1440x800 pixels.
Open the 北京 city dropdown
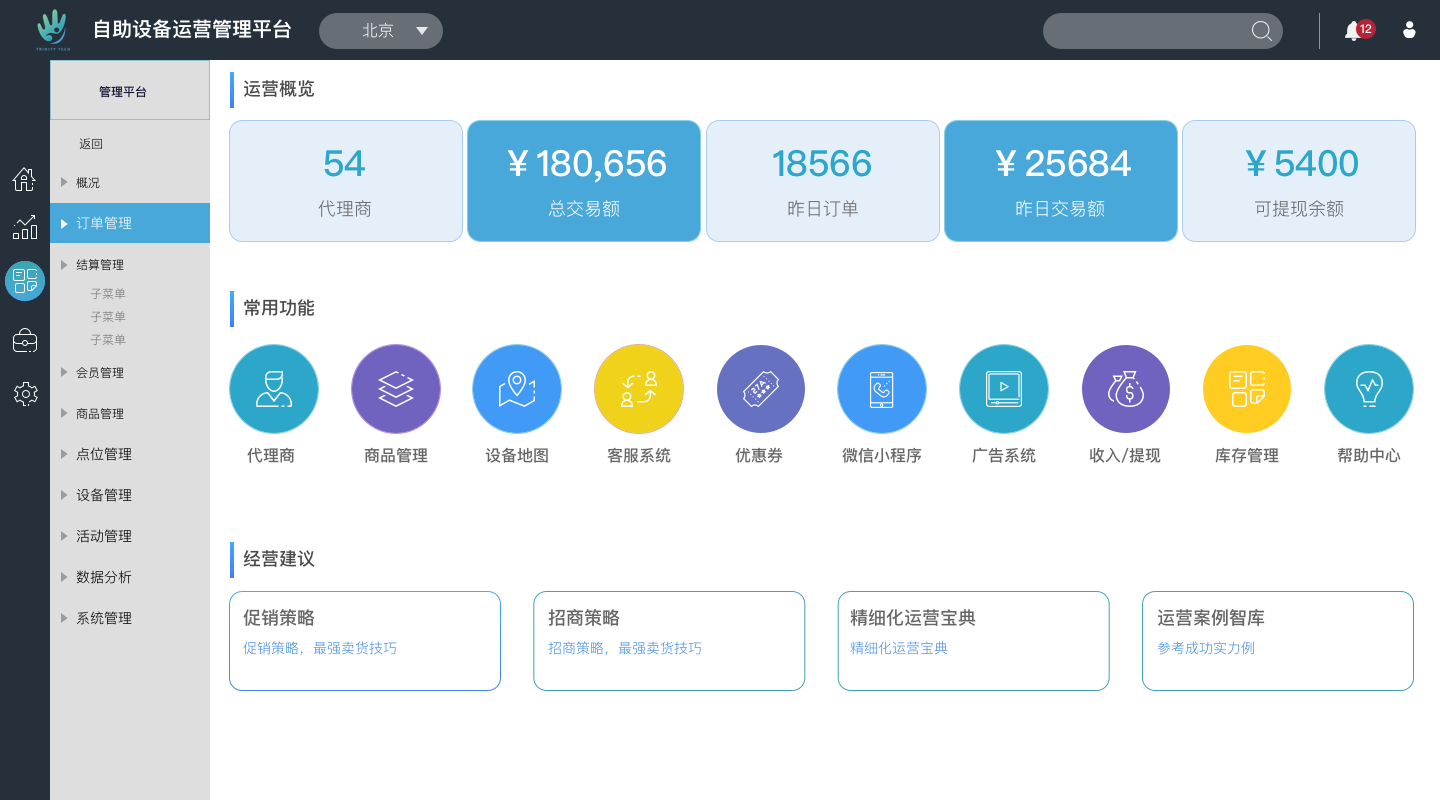[381, 31]
